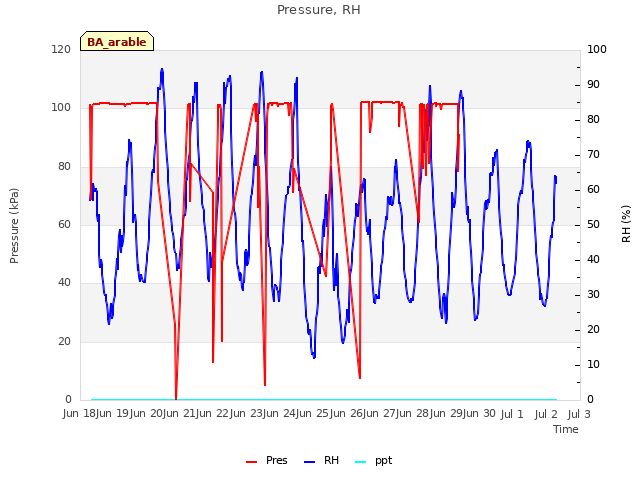Click the 120 pressure axis value
The width and height of the screenshot is (640, 480).
tap(61, 49)
